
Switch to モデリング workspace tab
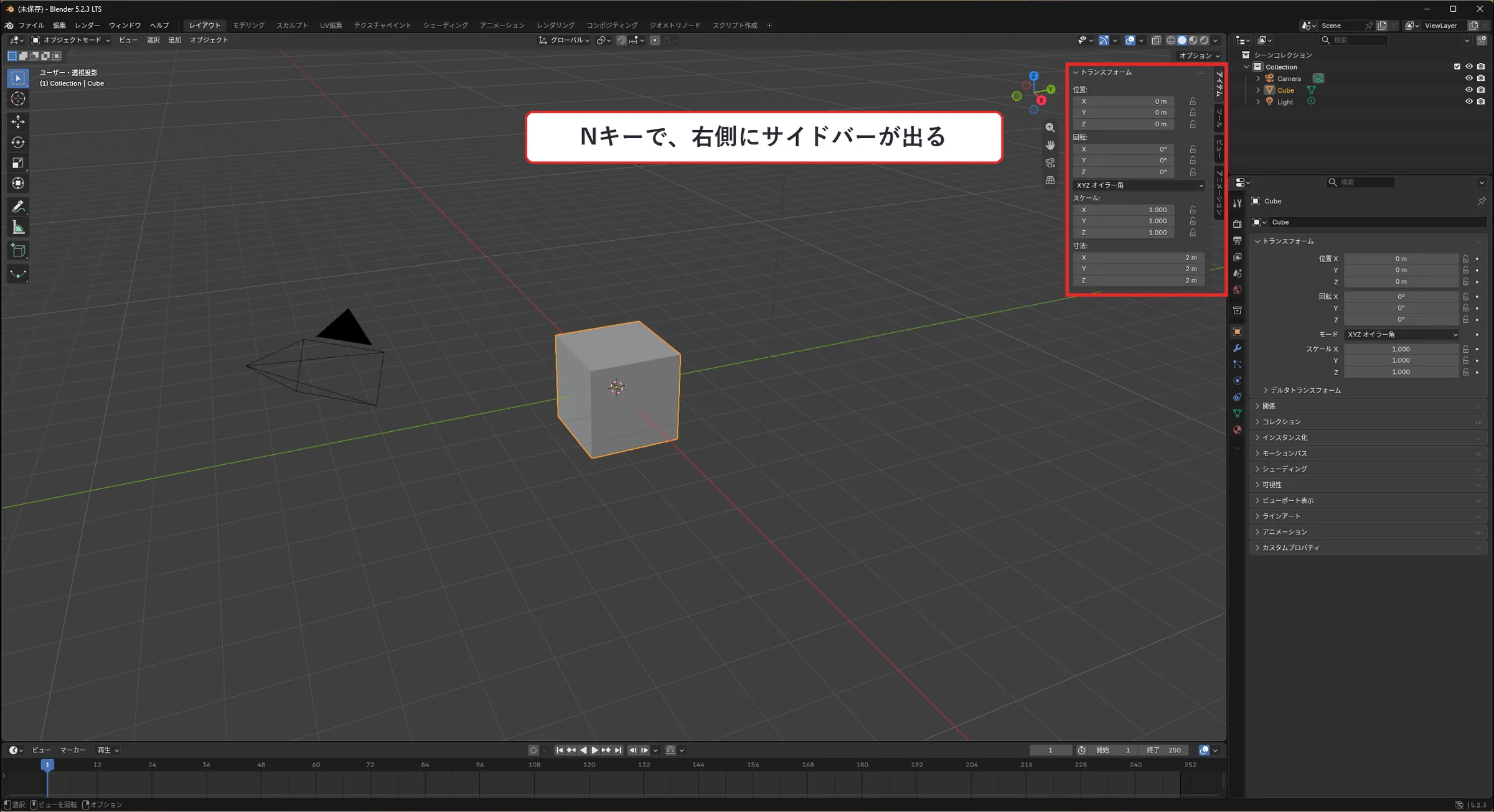coord(248,26)
